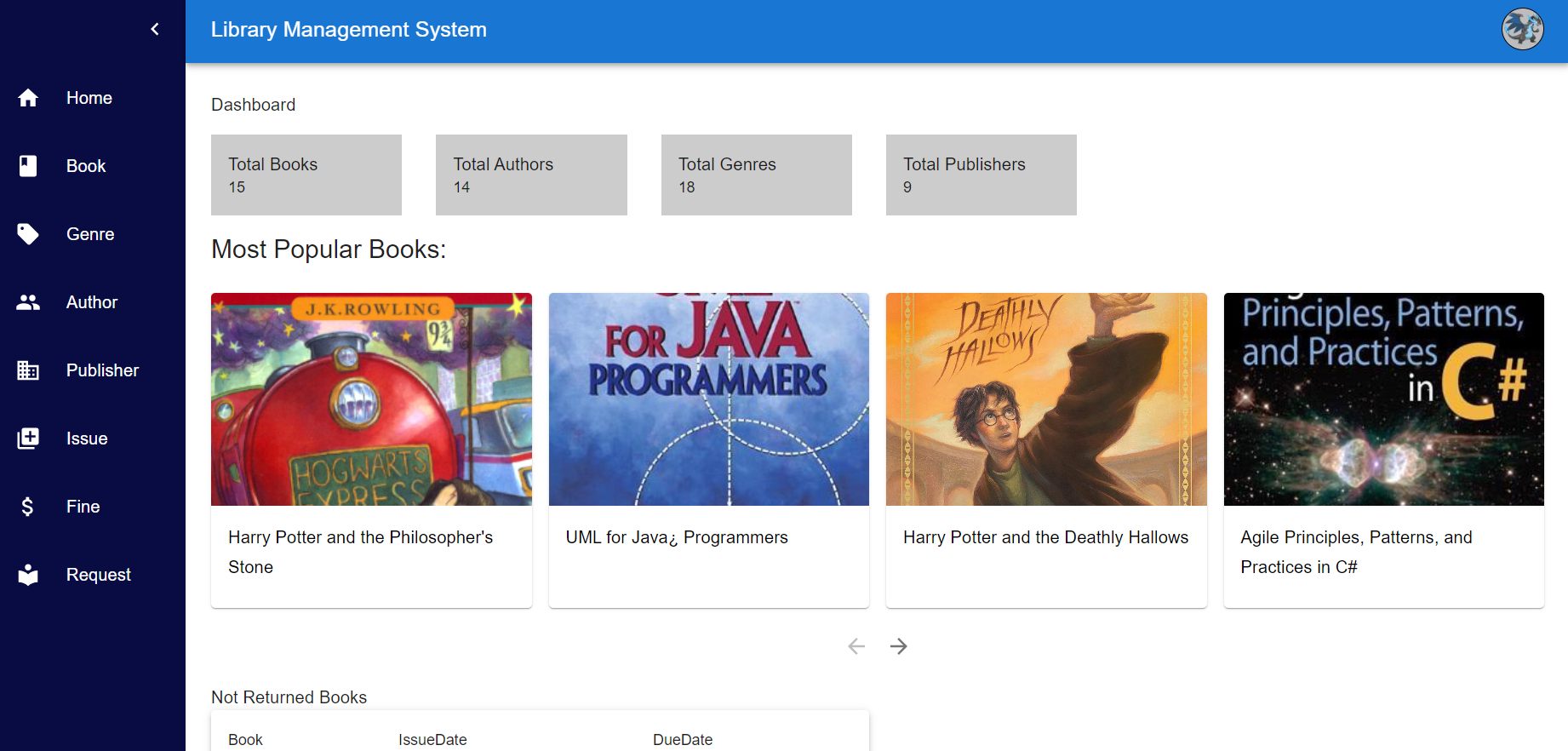The width and height of the screenshot is (1568, 751).
Task: Click the Home house icon in sidebar
Action: coord(28,98)
